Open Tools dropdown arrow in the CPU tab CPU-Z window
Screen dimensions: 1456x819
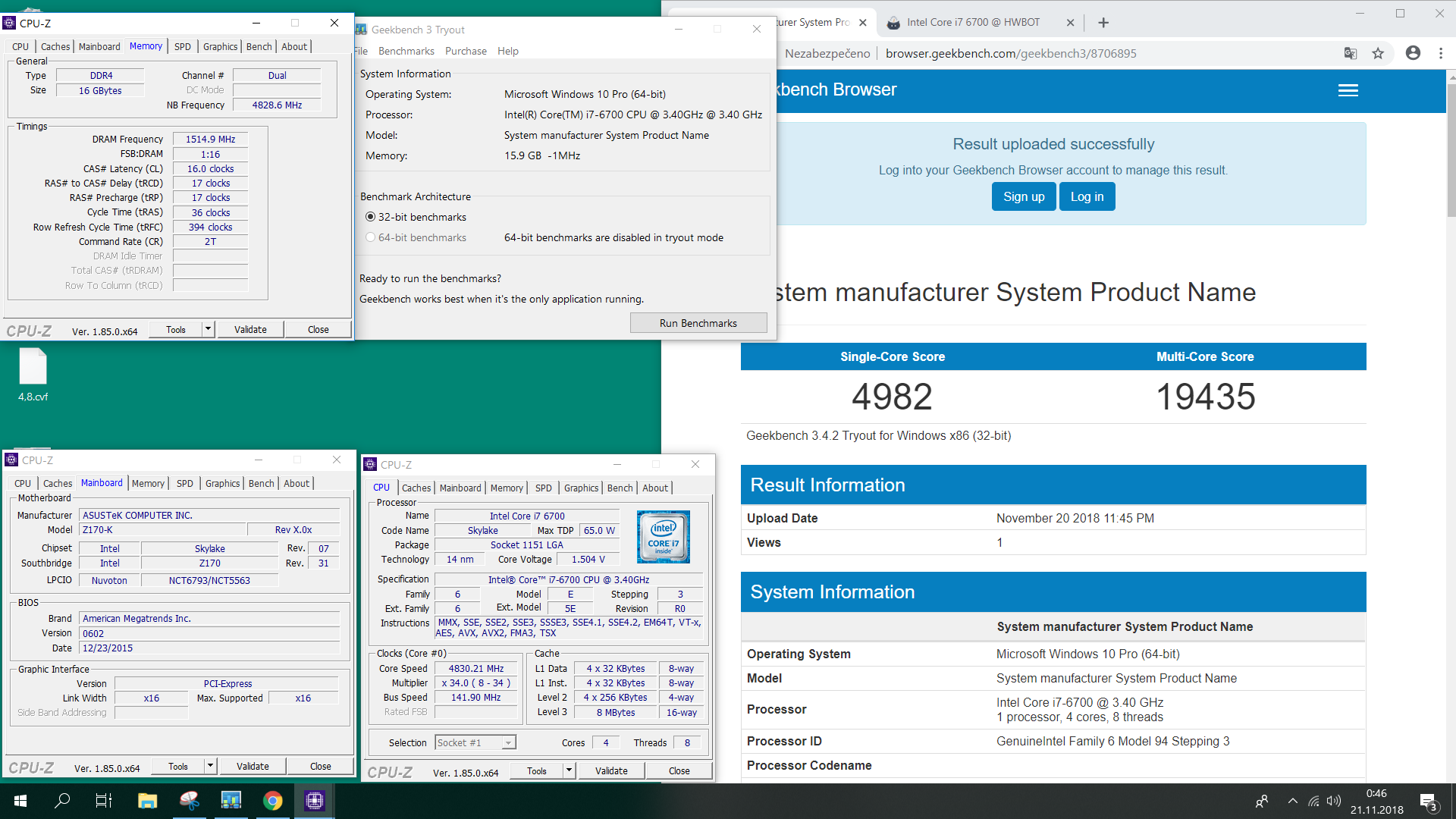point(570,770)
